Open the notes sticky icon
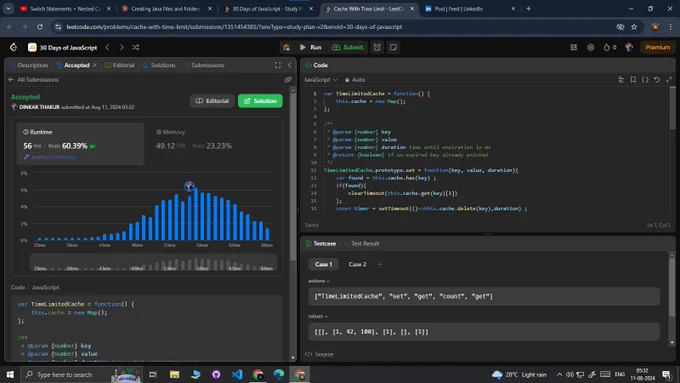 click(393, 47)
